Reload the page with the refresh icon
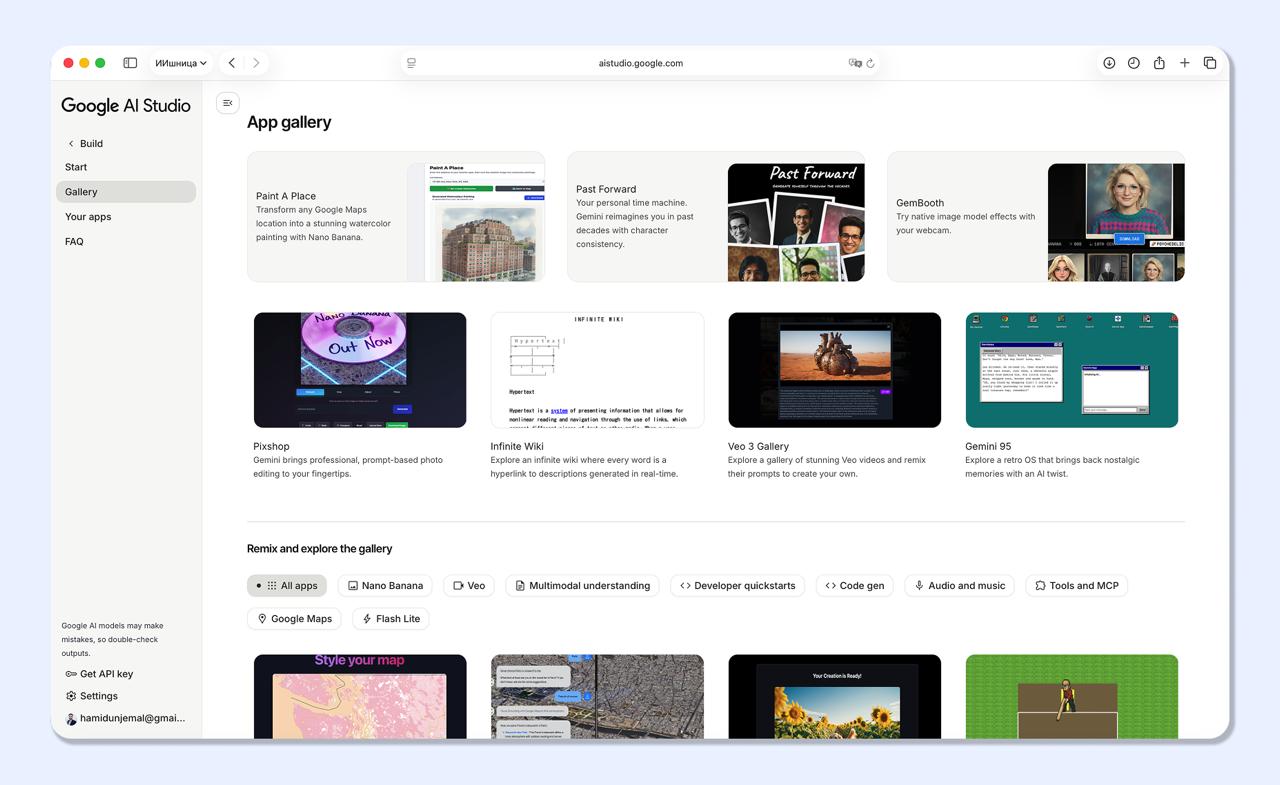This screenshot has width=1280, height=785. tap(871, 63)
